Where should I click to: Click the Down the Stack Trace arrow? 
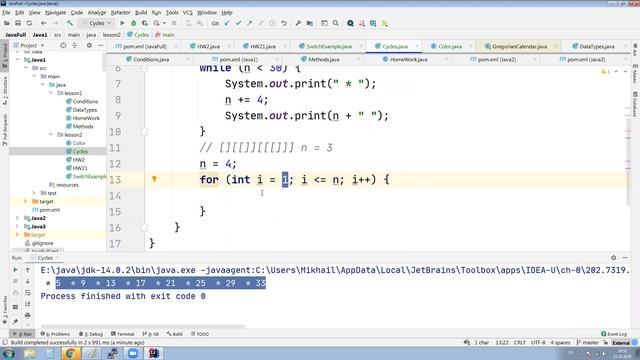(x=28, y=281)
